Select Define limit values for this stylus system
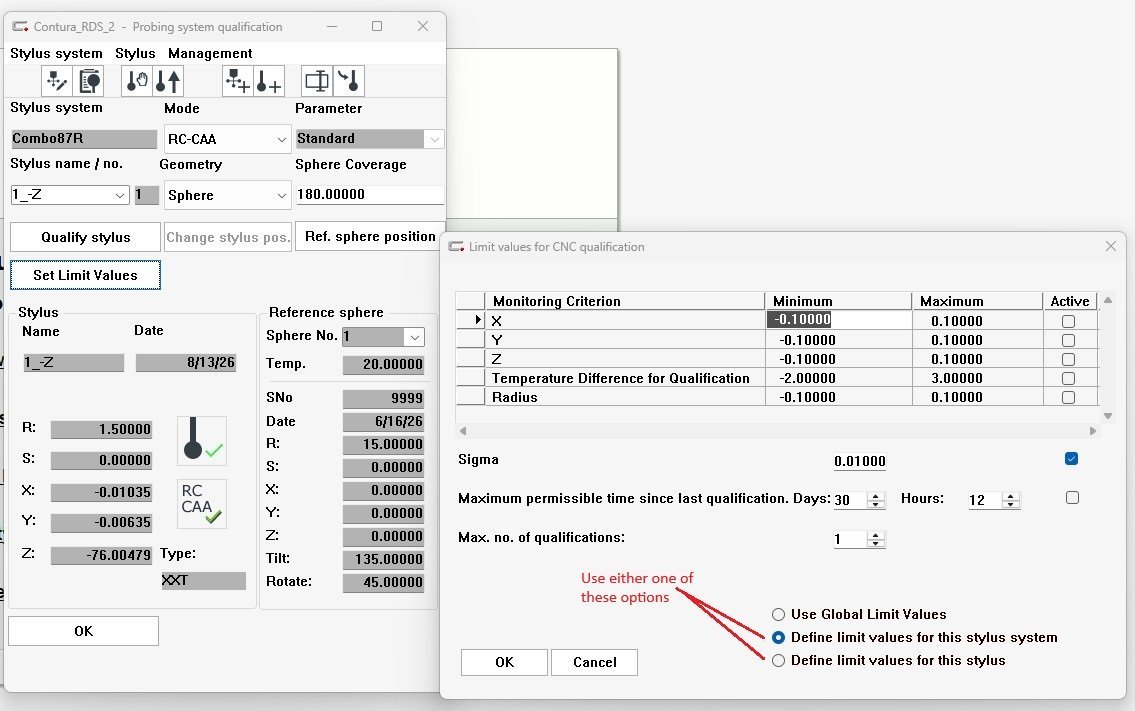 (779, 638)
